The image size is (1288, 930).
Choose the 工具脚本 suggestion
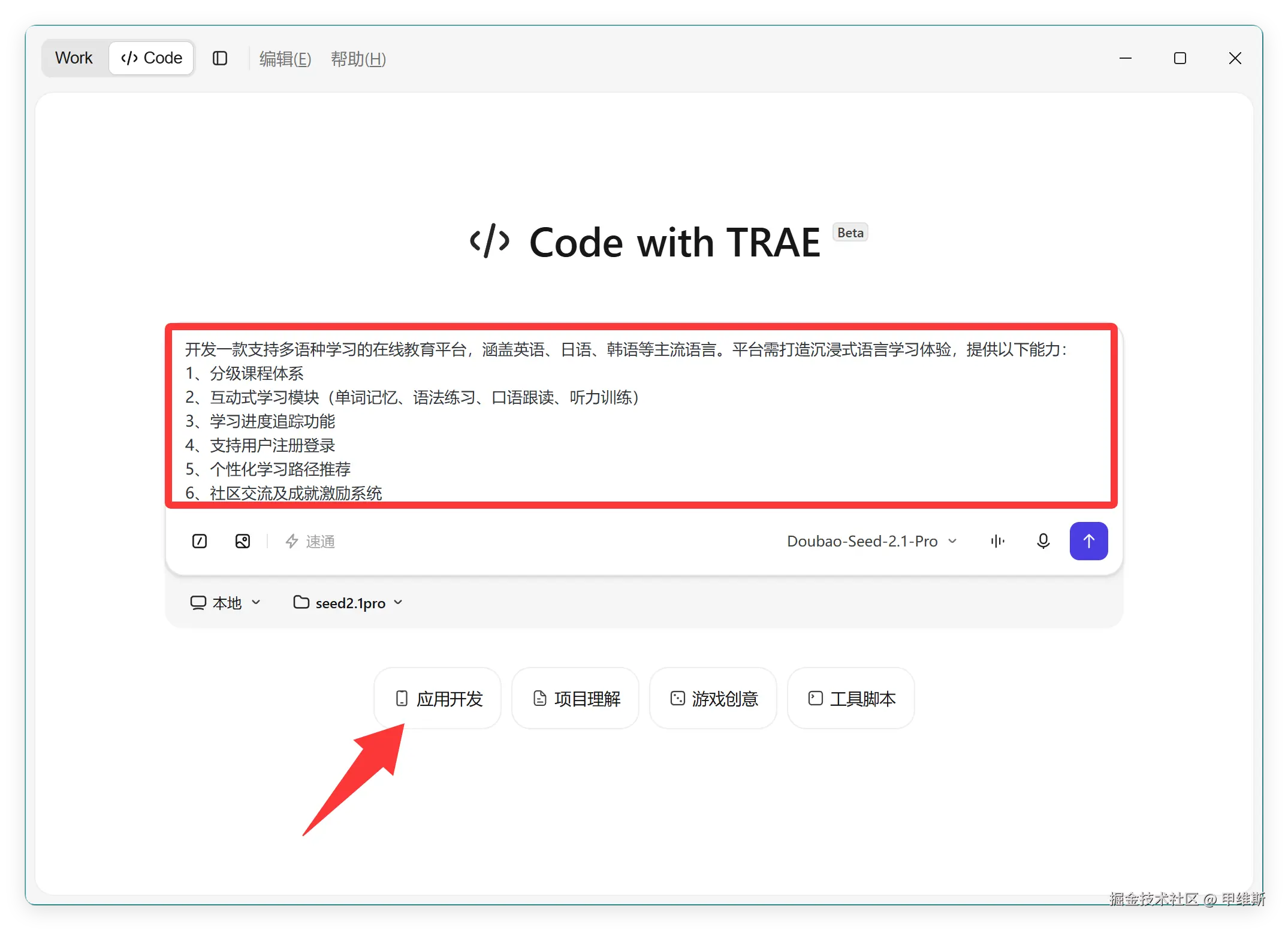[851, 699]
